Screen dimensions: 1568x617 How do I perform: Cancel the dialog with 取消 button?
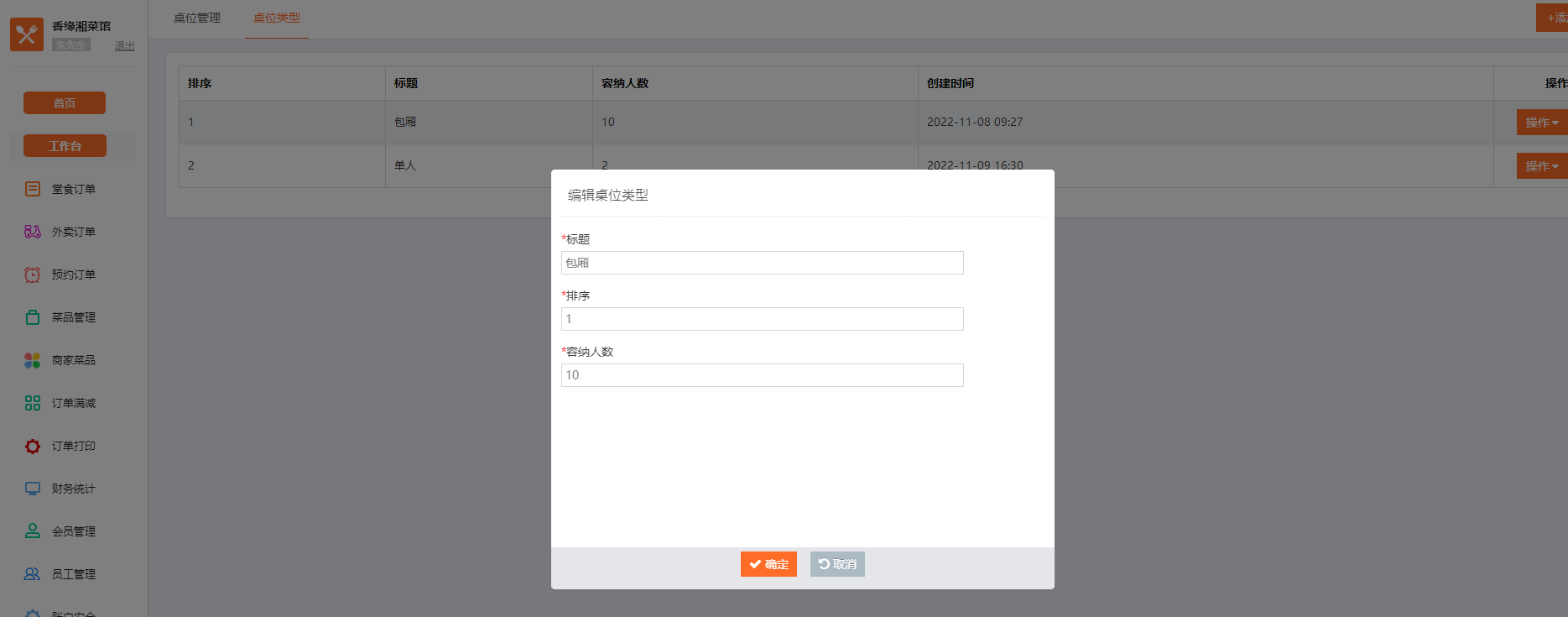pyautogui.click(x=837, y=564)
